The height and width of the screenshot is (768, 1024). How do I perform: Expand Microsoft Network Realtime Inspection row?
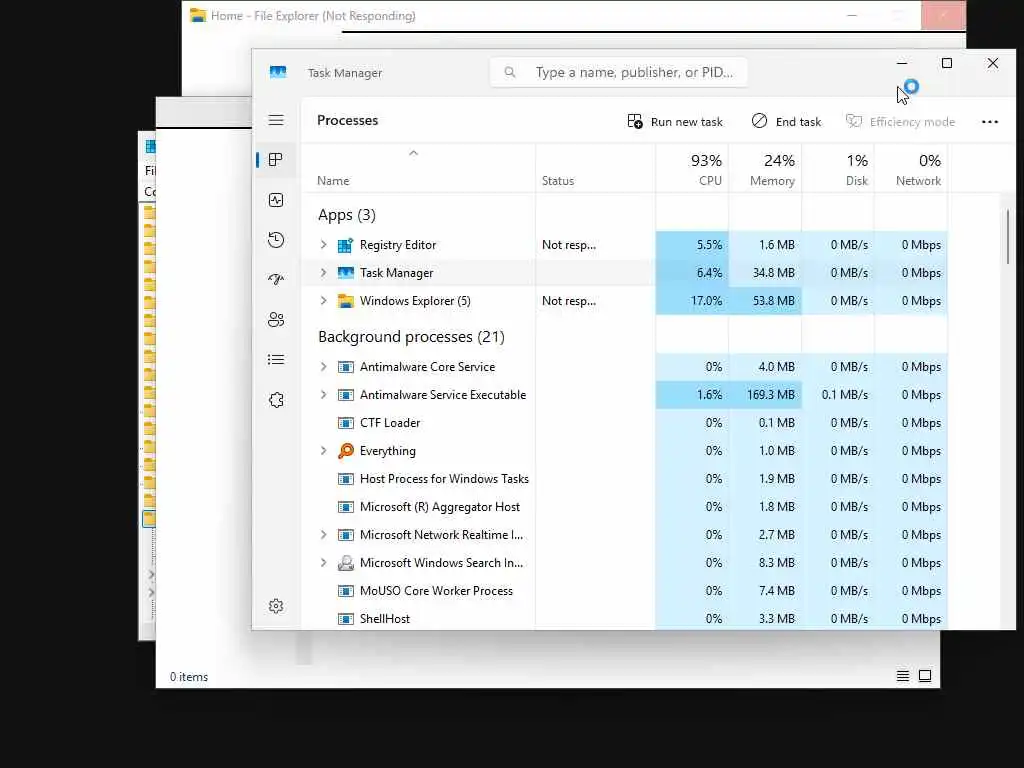coord(323,535)
